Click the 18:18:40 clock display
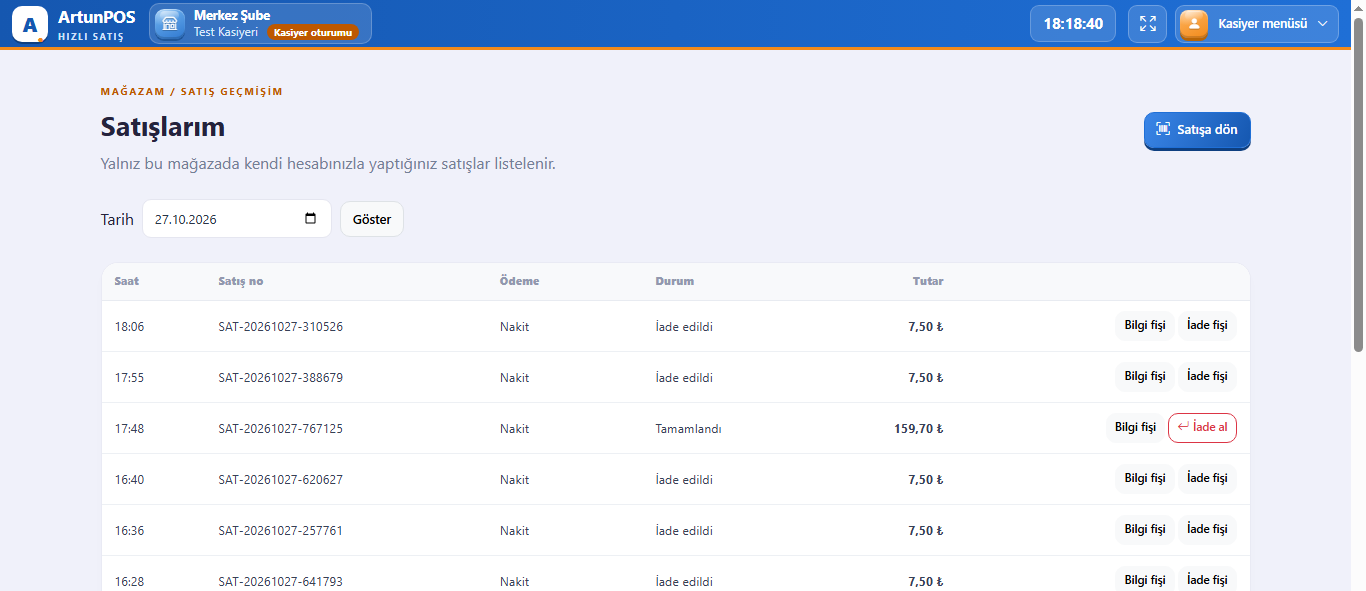The width and height of the screenshot is (1366, 591). coord(1073,24)
